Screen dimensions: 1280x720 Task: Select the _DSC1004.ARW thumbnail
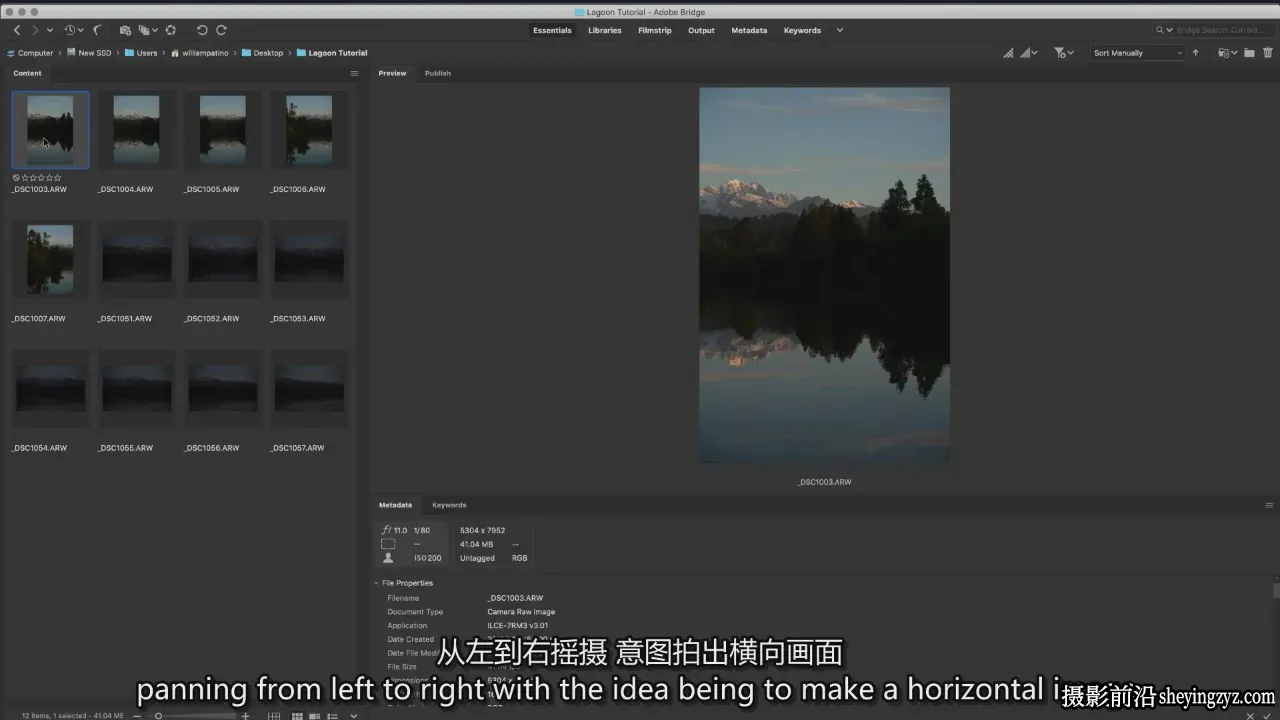pos(136,130)
